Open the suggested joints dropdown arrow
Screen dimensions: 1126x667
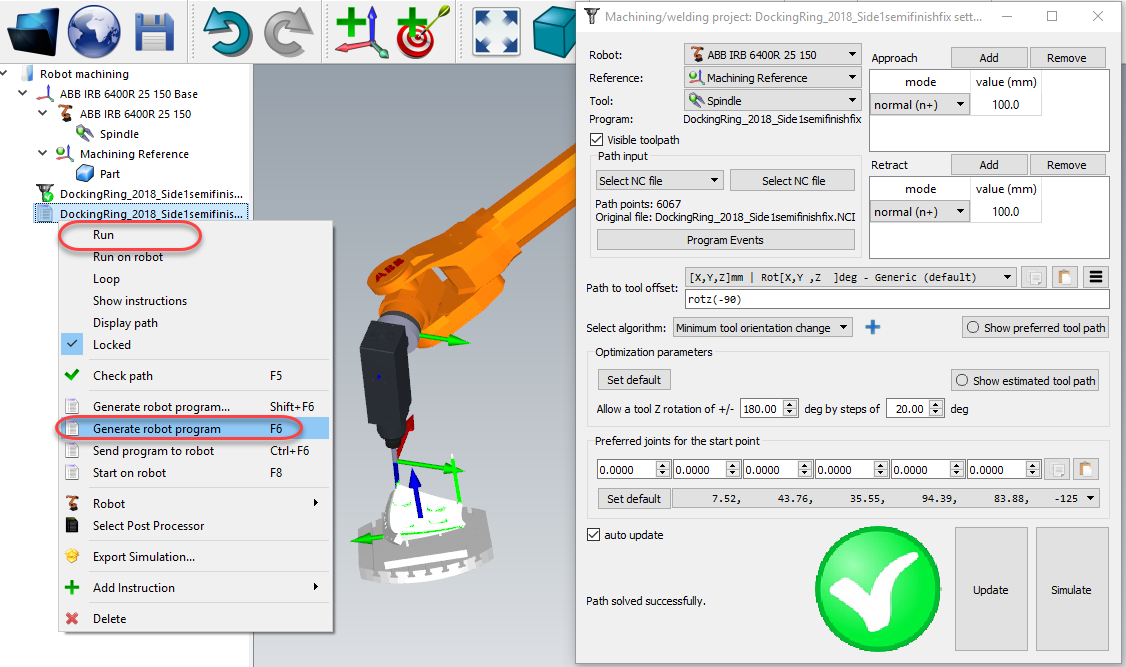pos(1090,498)
